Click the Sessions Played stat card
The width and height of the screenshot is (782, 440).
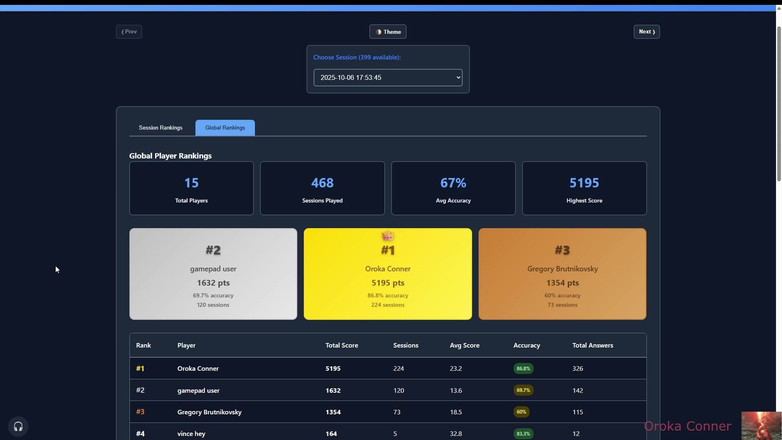(322, 188)
